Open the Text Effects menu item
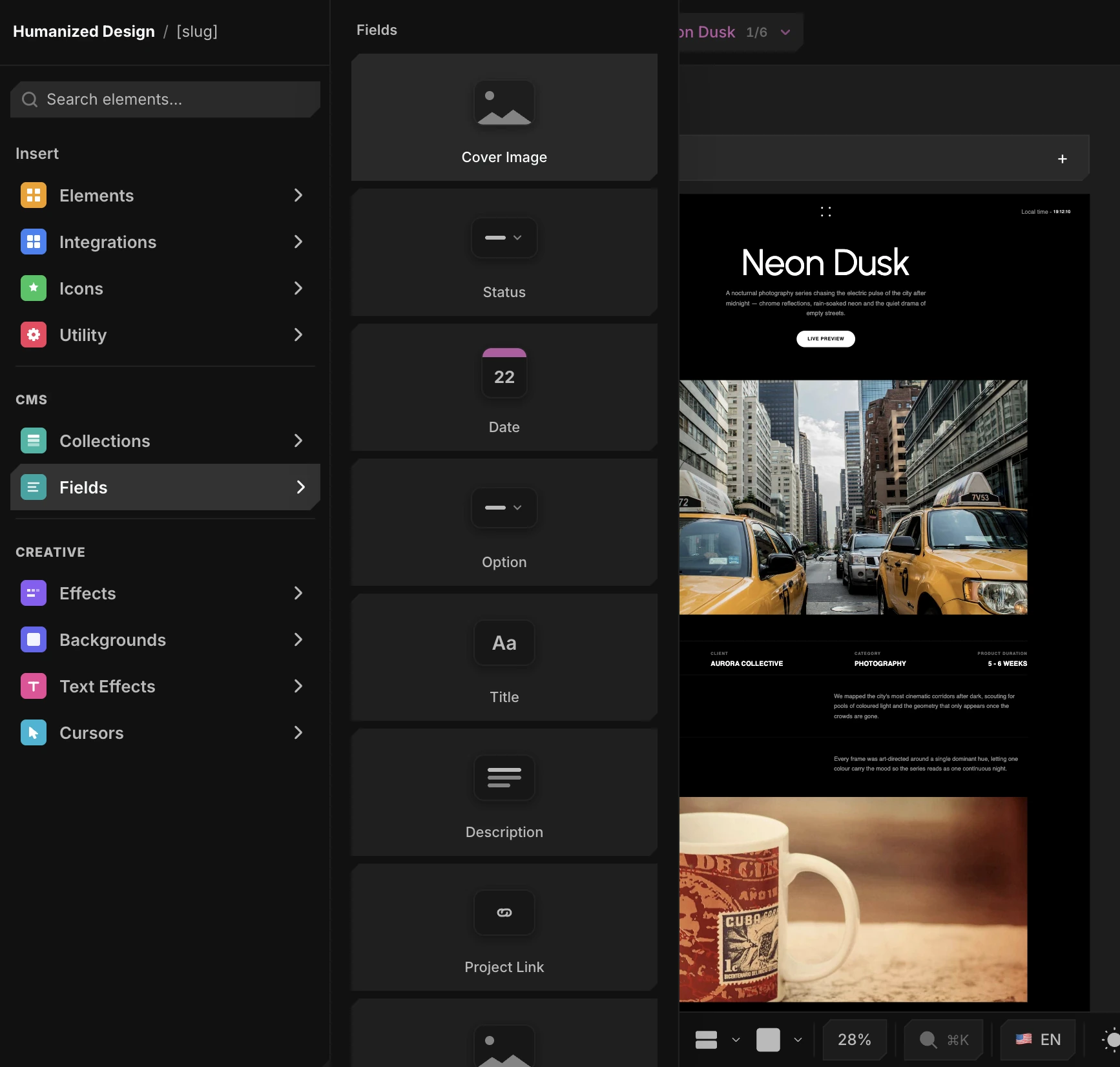 (x=165, y=686)
